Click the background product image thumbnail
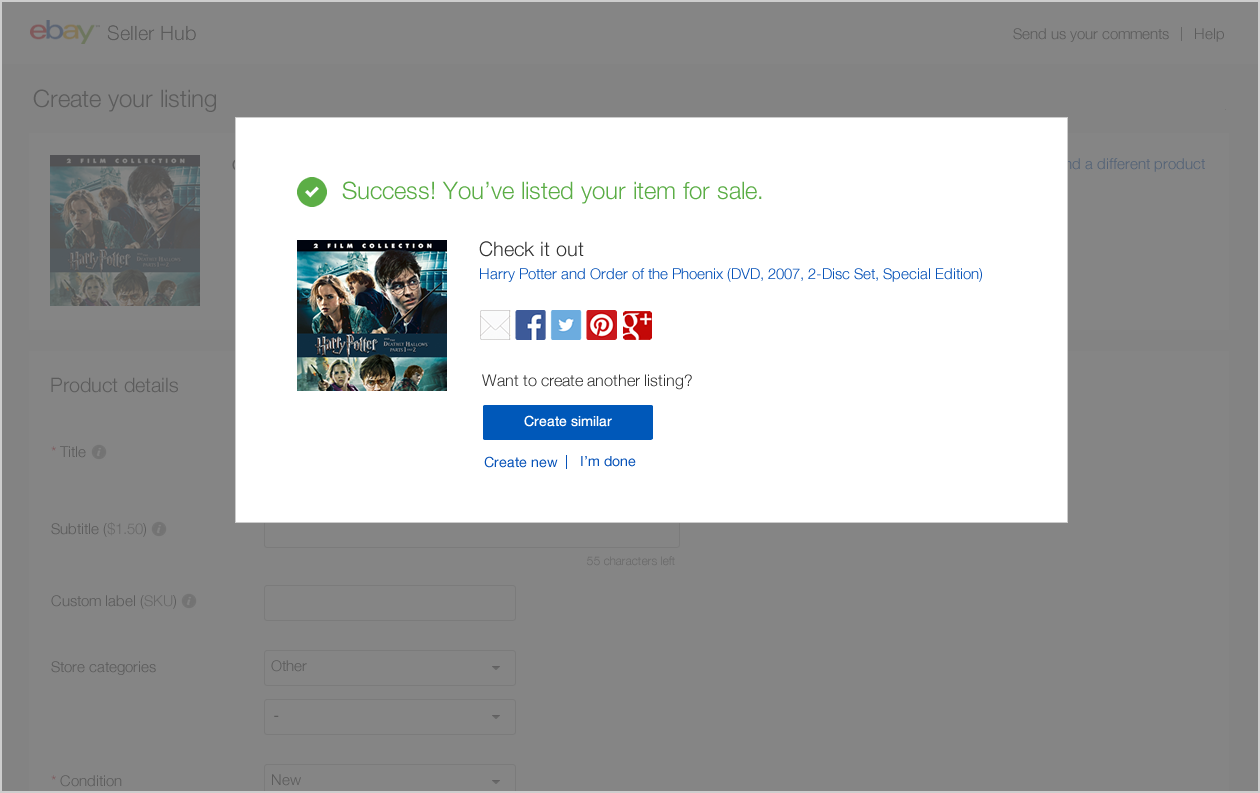 pyautogui.click(x=125, y=230)
